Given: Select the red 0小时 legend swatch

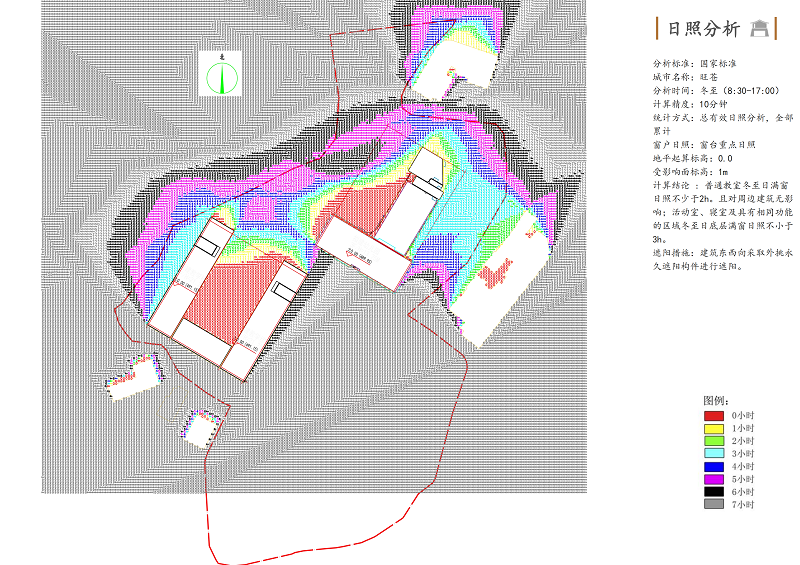Looking at the screenshot, I should click(x=713, y=414).
